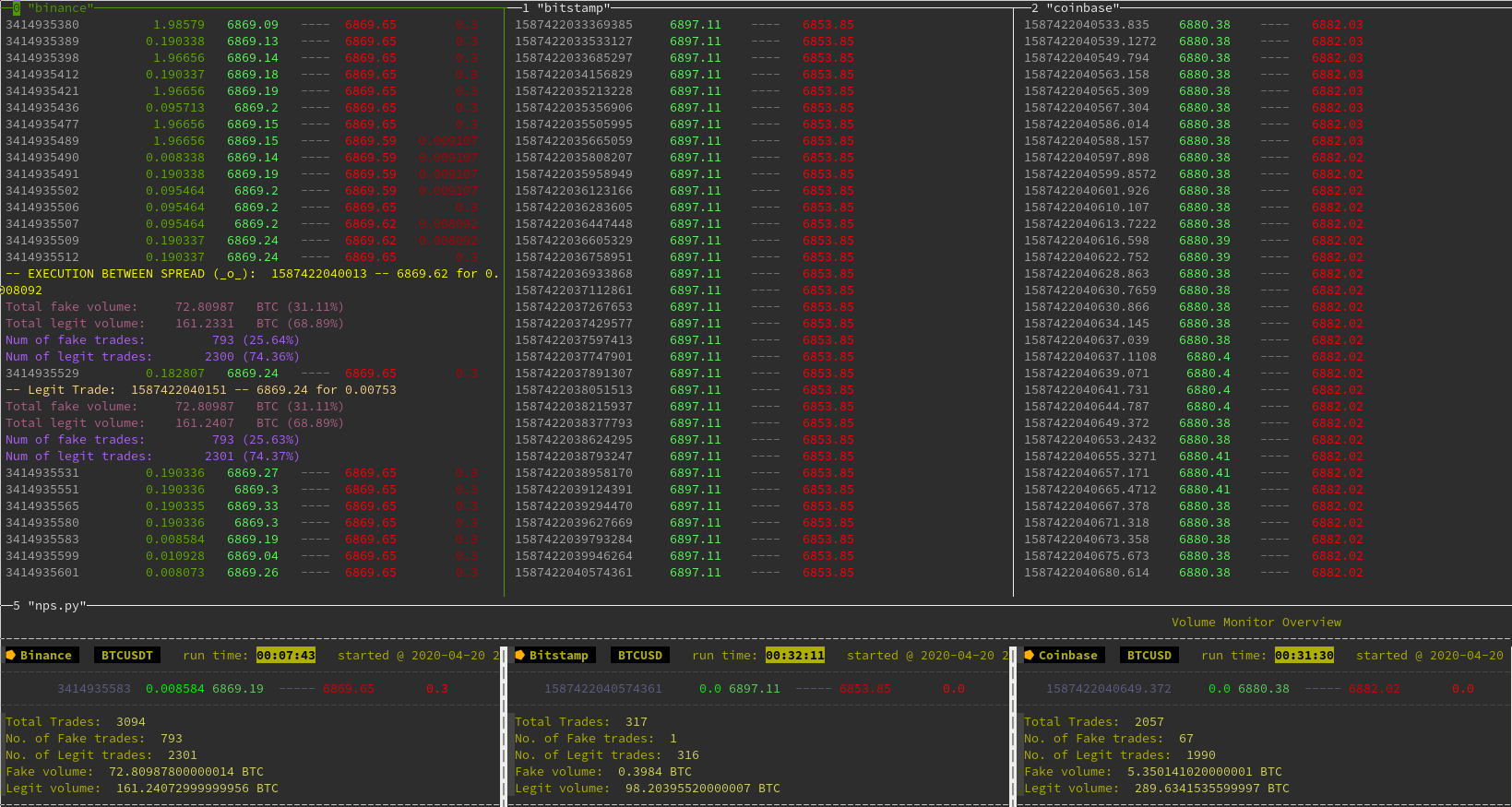The width and height of the screenshot is (1512, 807).
Task: Click Coinbase "Total Trades: 2057"
Action: pos(1094,722)
